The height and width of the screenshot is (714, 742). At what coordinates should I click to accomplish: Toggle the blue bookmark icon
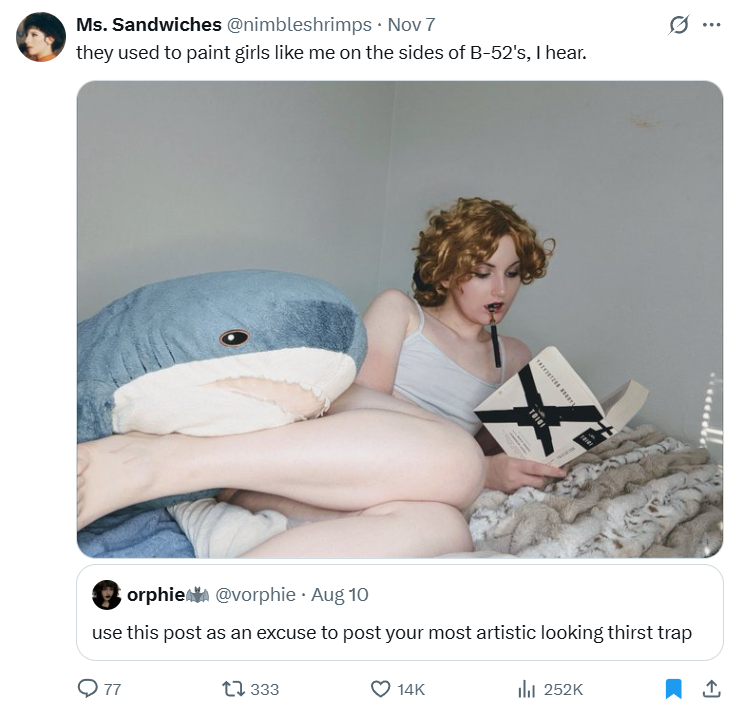point(673,689)
